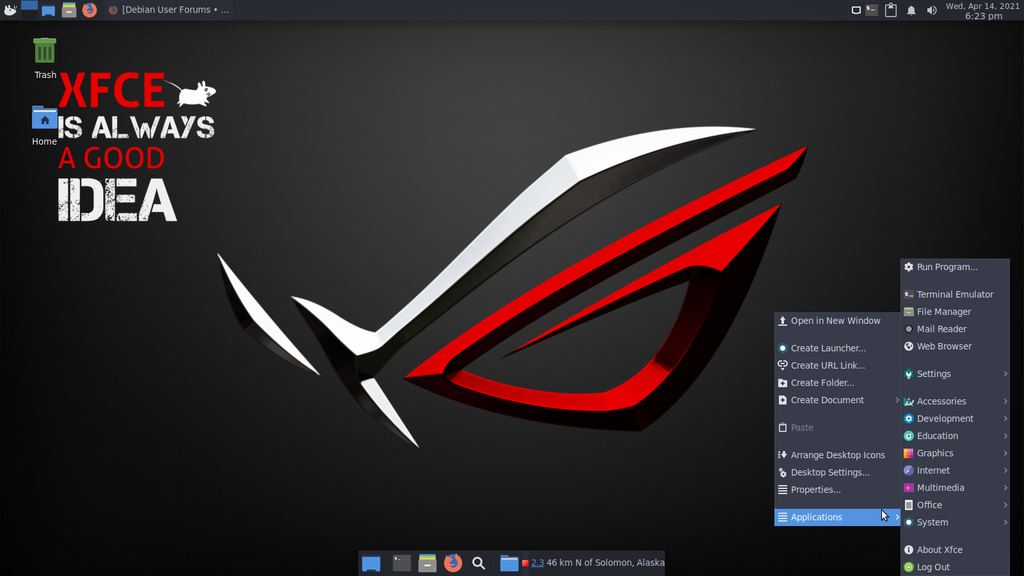Launch File Manager from submenu
Screen dimensions: 1024x576
click(955, 312)
